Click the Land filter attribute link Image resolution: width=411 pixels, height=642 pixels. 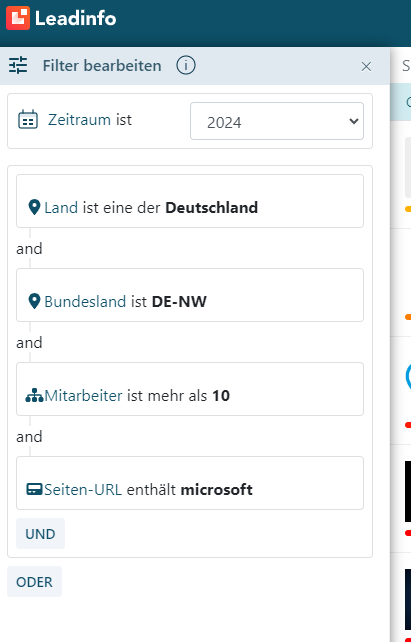click(x=61, y=208)
